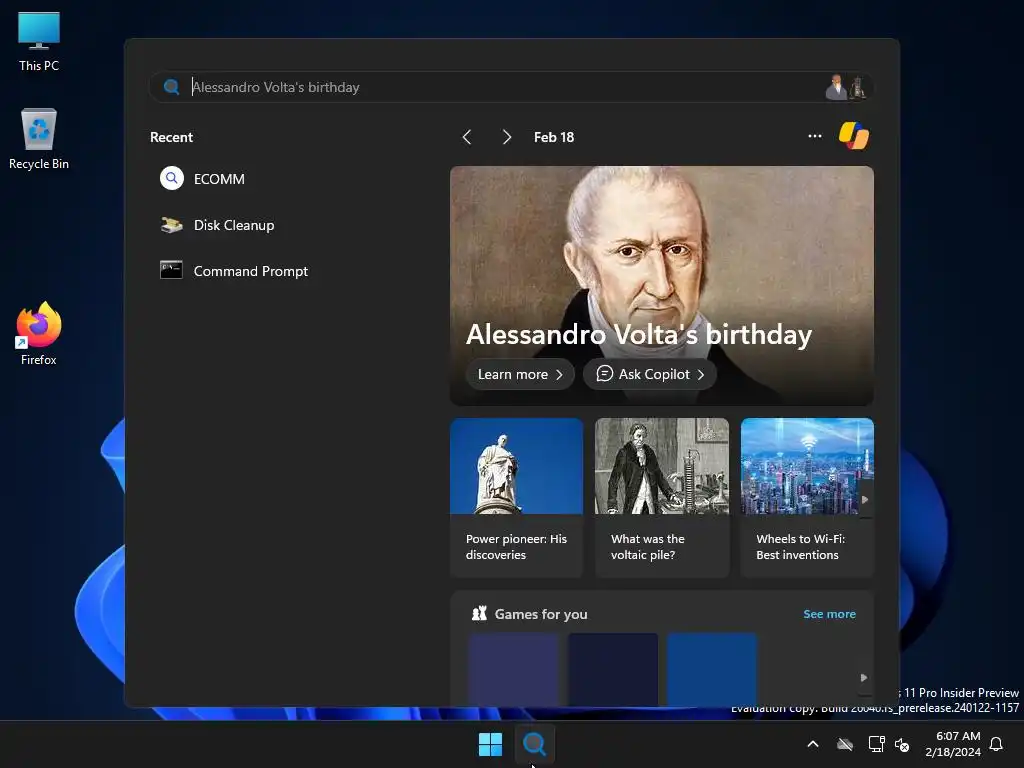The width and height of the screenshot is (1024, 768).
Task: Open the What was the voltaic pile? card
Action: point(662,498)
